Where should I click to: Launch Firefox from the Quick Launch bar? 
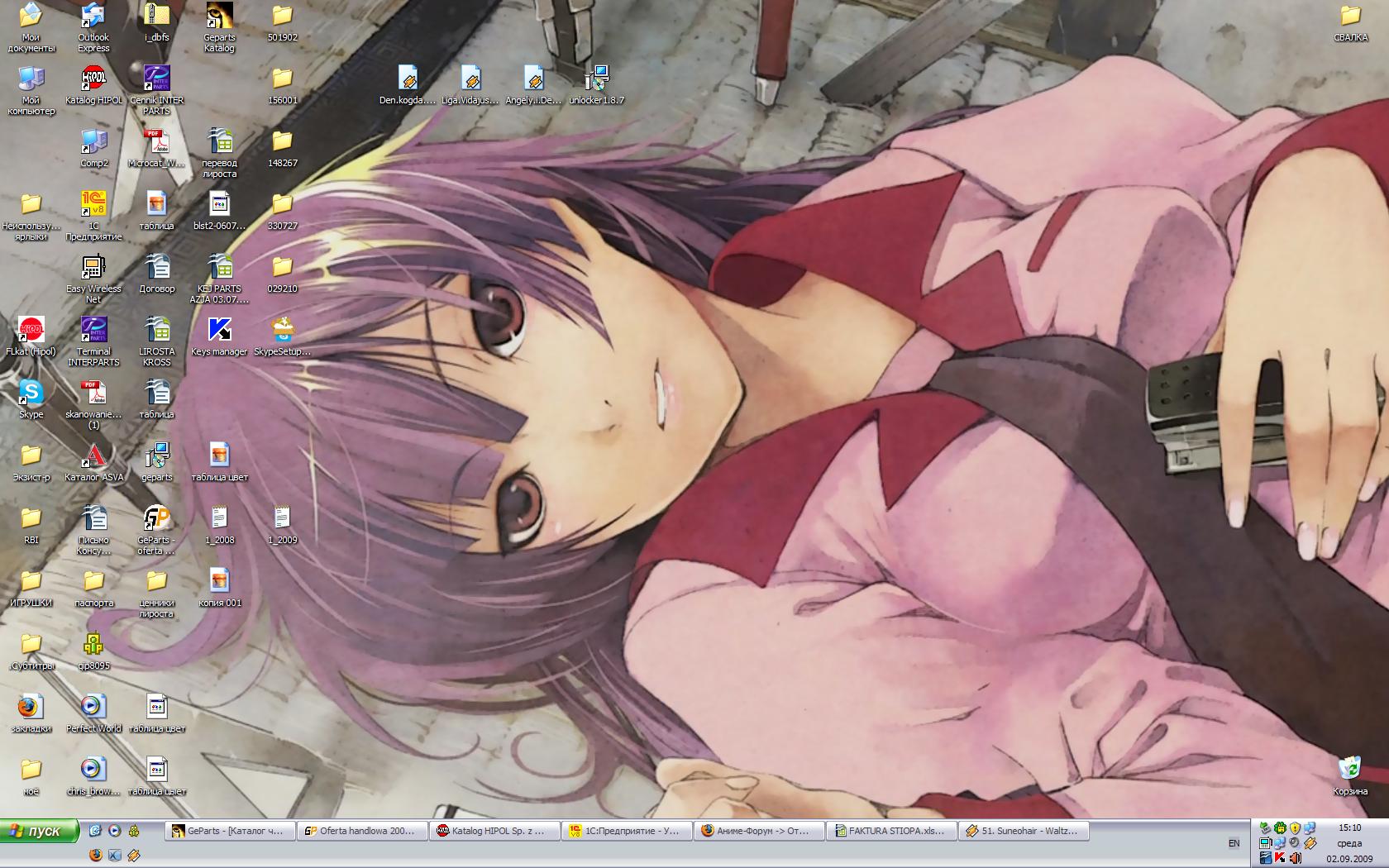(x=95, y=855)
